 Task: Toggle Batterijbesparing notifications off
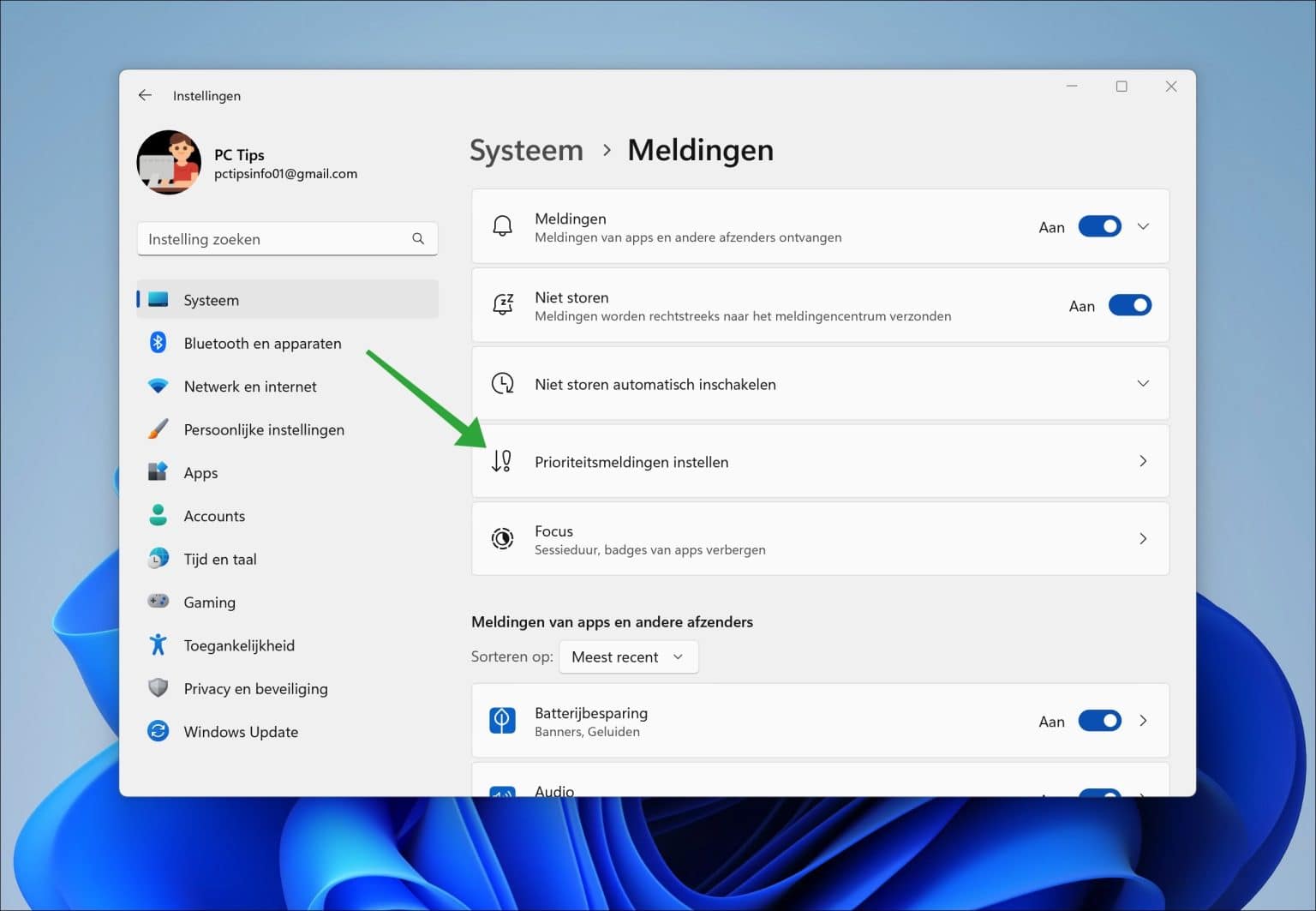1099,721
